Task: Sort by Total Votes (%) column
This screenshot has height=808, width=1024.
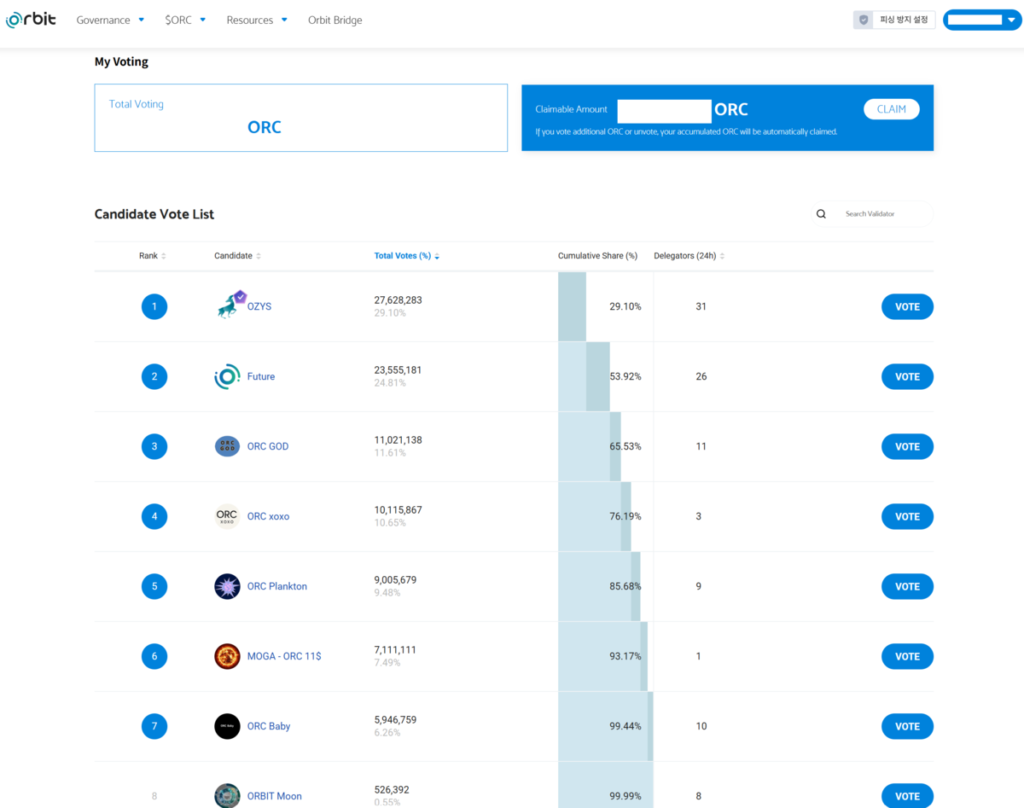Action: tap(406, 255)
